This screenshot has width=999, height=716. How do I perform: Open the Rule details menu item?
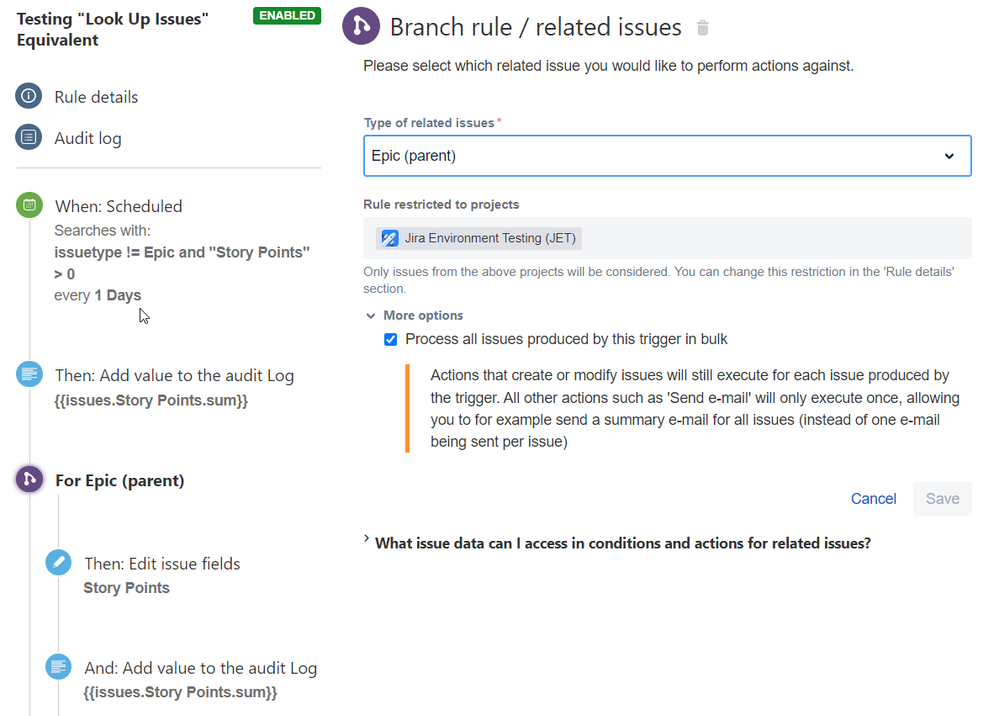point(96,97)
